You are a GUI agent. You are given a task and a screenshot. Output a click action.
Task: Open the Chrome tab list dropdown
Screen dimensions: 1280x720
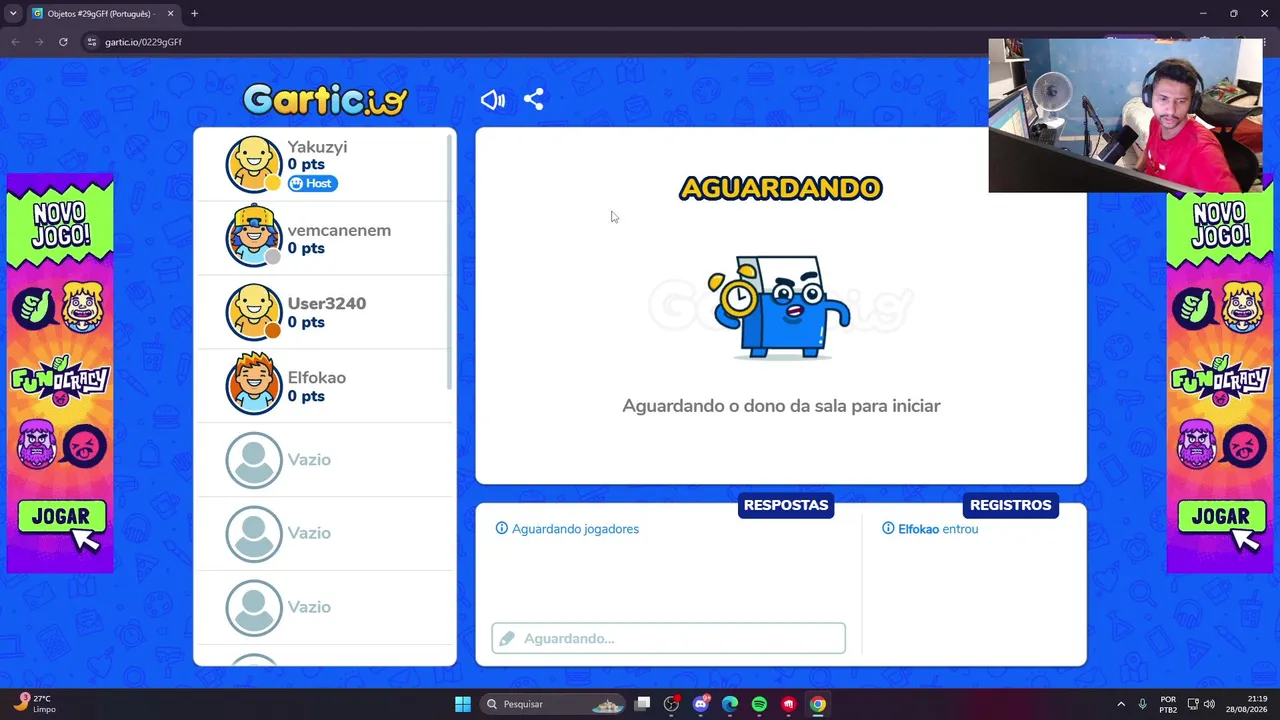pyautogui.click(x=13, y=14)
